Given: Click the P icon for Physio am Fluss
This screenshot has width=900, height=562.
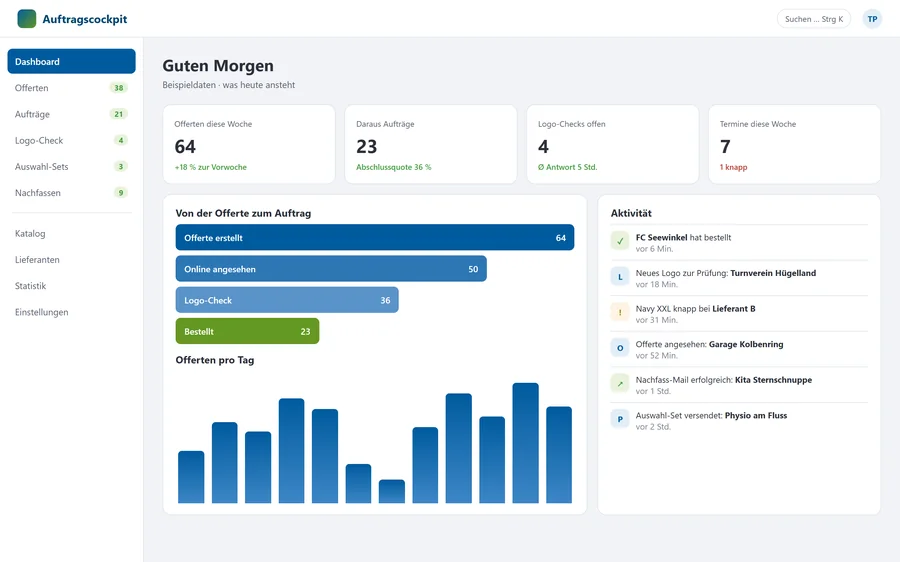Looking at the screenshot, I should [x=620, y=419].
